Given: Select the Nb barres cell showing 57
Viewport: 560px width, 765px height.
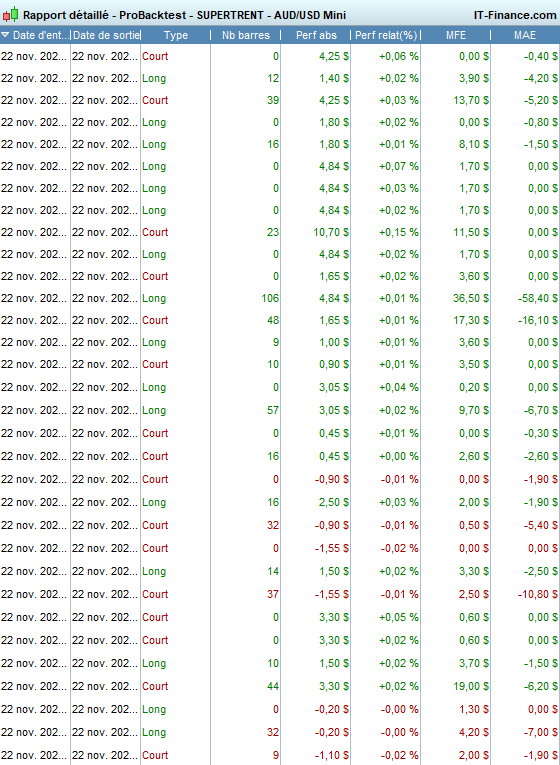Looking at the screenshot, I should coord(273,410).
